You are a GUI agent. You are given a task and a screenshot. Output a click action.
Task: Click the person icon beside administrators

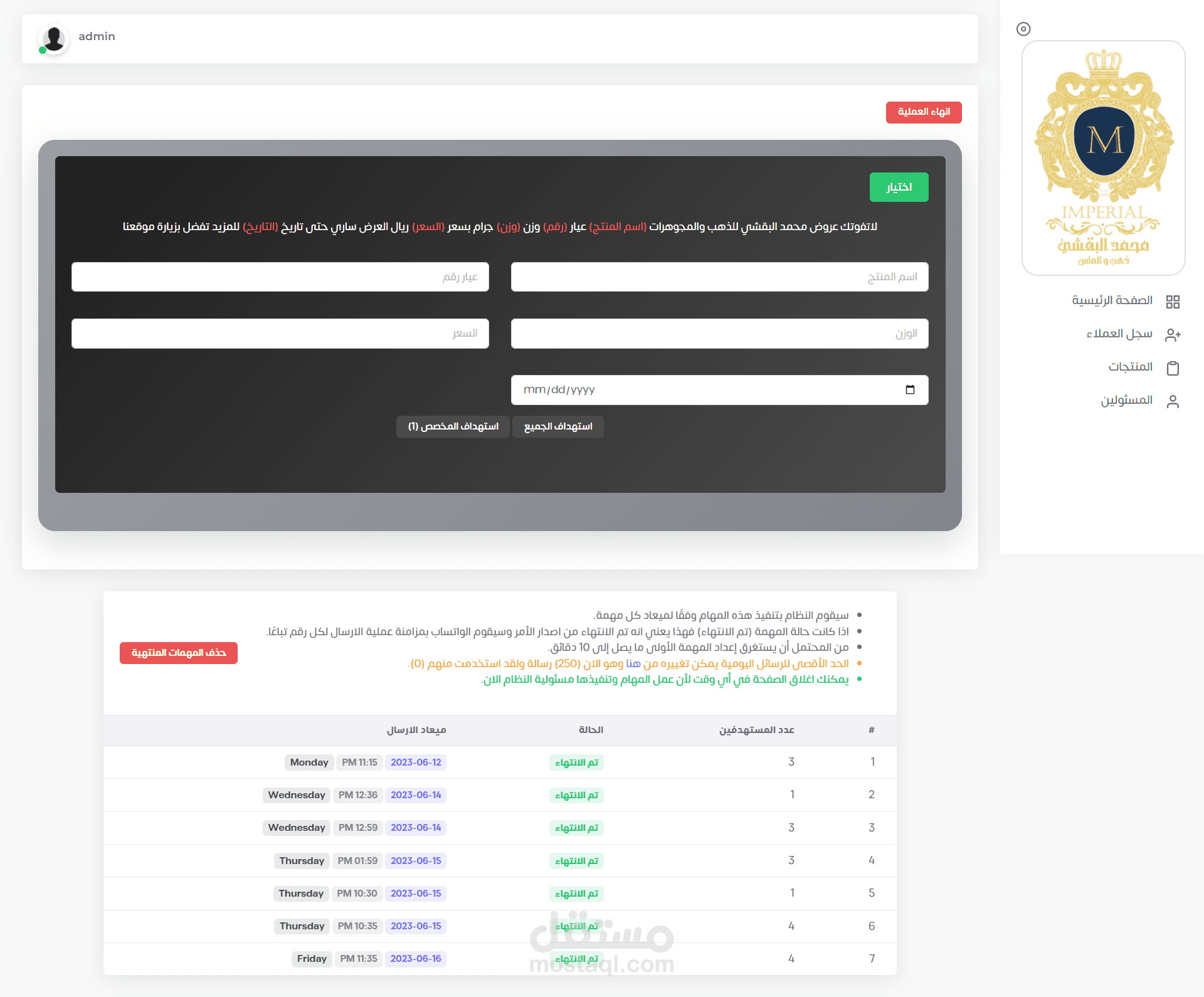point(1173,401)
